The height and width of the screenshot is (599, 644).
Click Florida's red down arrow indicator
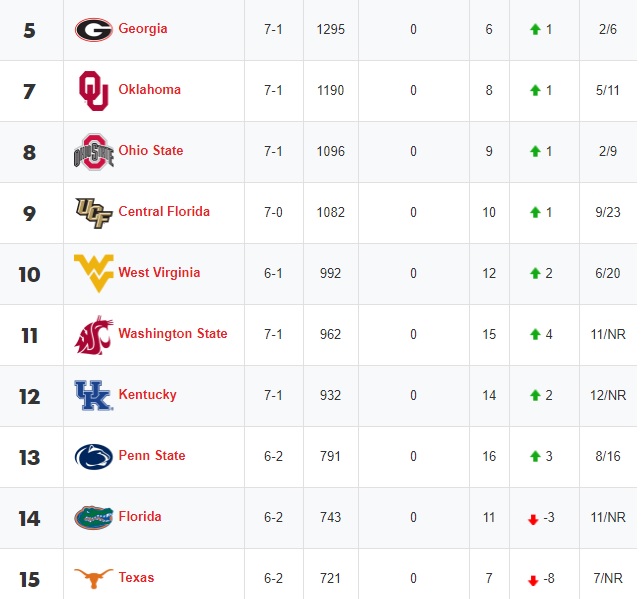click(x=533, y=520)
